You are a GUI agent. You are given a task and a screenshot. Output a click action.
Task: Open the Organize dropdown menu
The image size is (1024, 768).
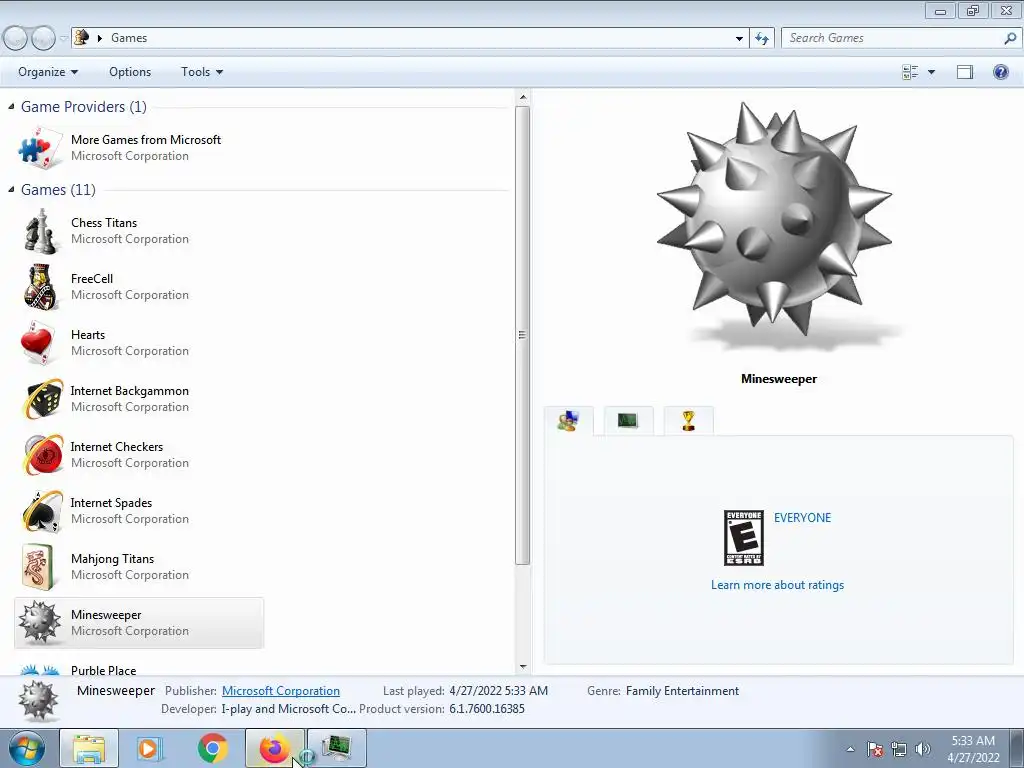[x=48, y=72]
